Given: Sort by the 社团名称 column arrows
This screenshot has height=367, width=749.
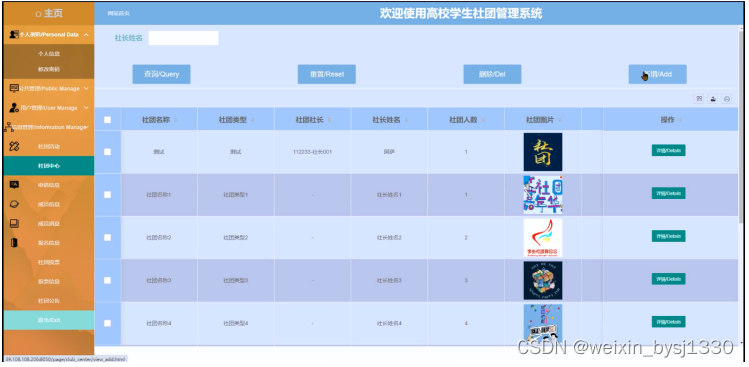Looking at the screenshot, I should point(175,120).
